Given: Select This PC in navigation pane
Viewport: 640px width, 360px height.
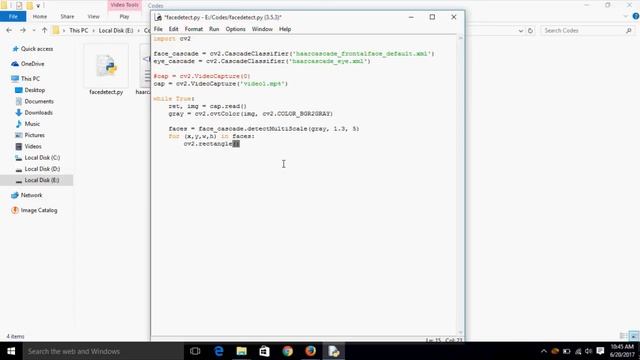Looking at the screenshot, I should tap(30, 78).
